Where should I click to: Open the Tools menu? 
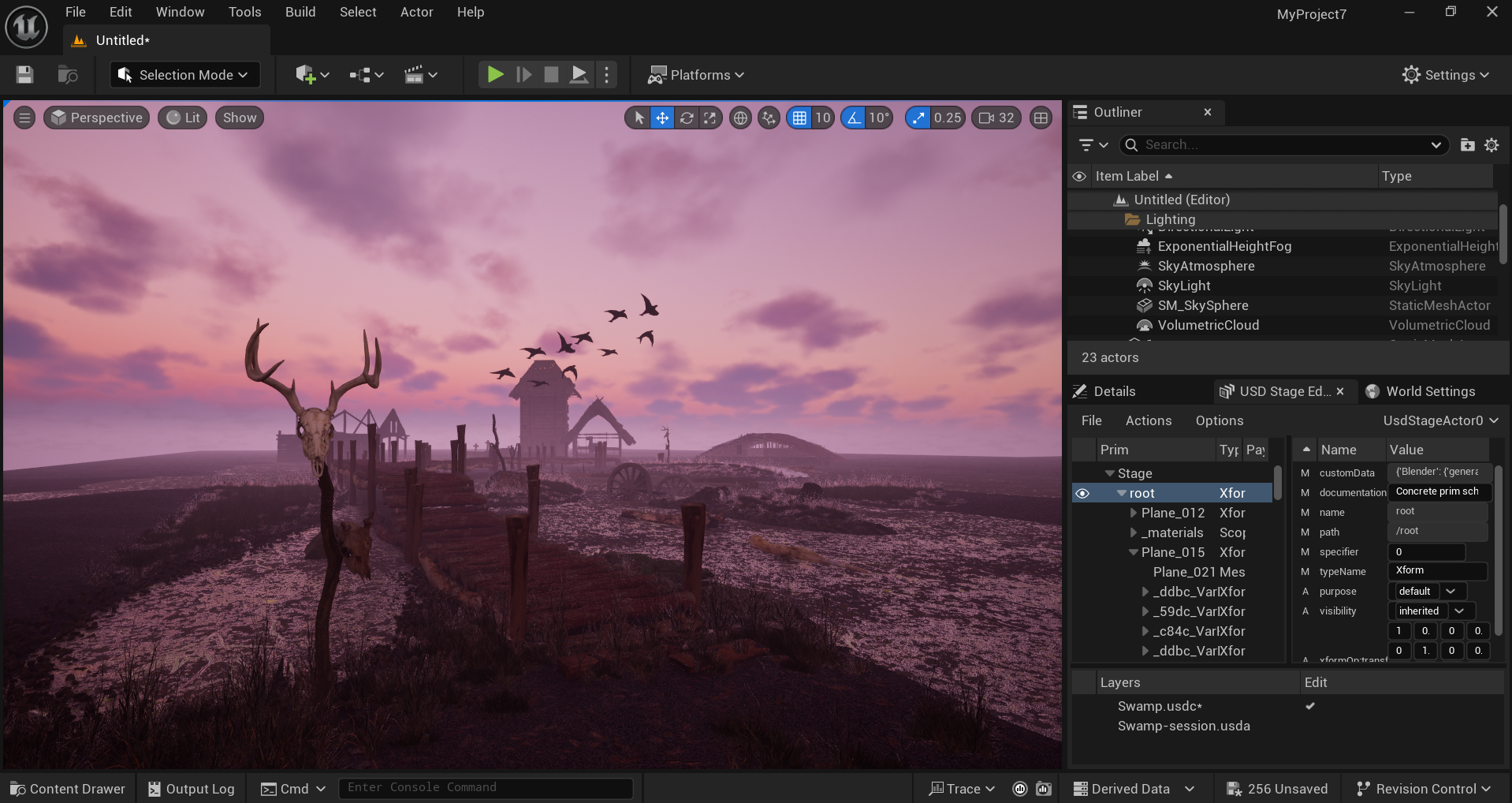point(244,12)
